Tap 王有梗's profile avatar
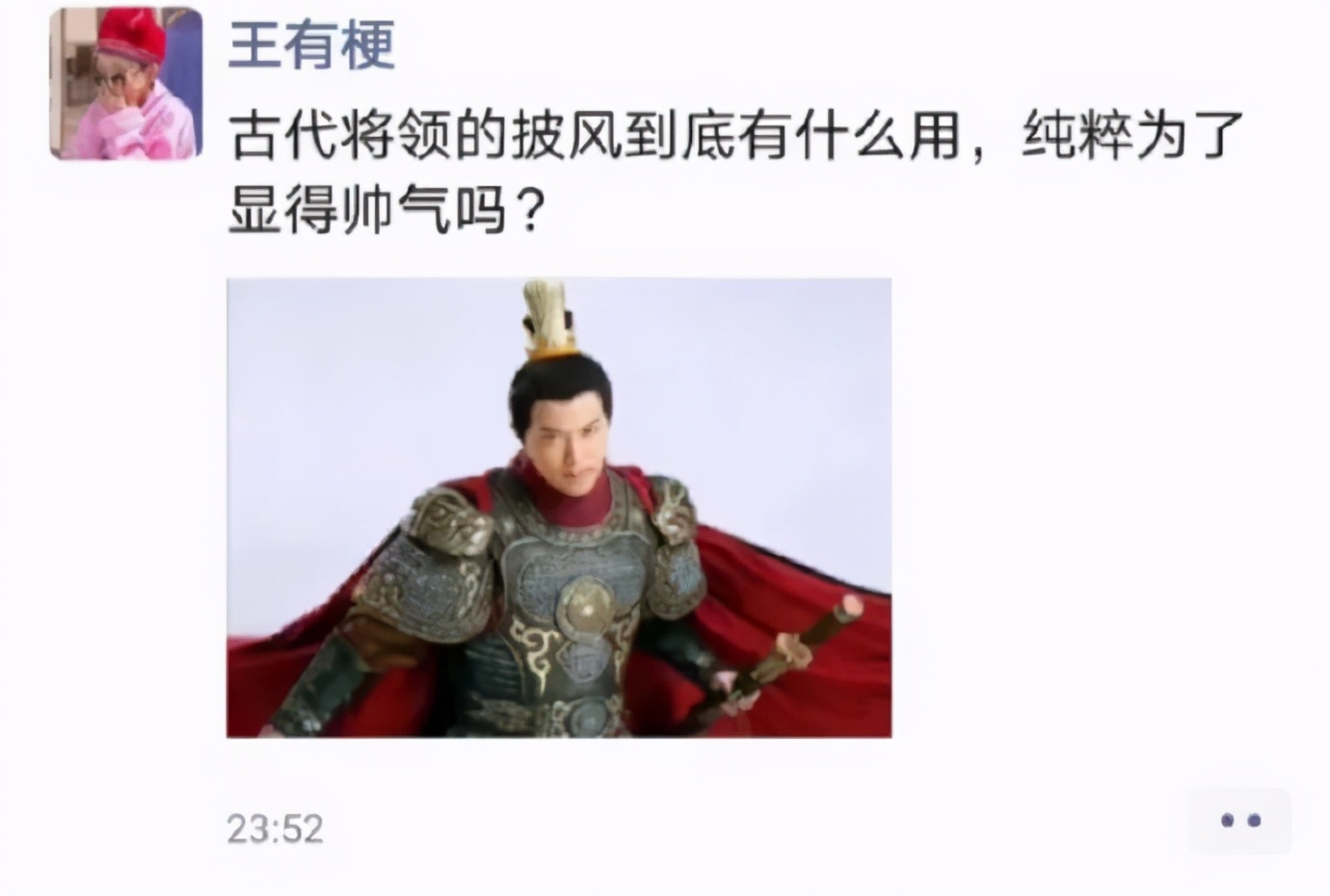1330x896 pixels. tap(126, 83)
